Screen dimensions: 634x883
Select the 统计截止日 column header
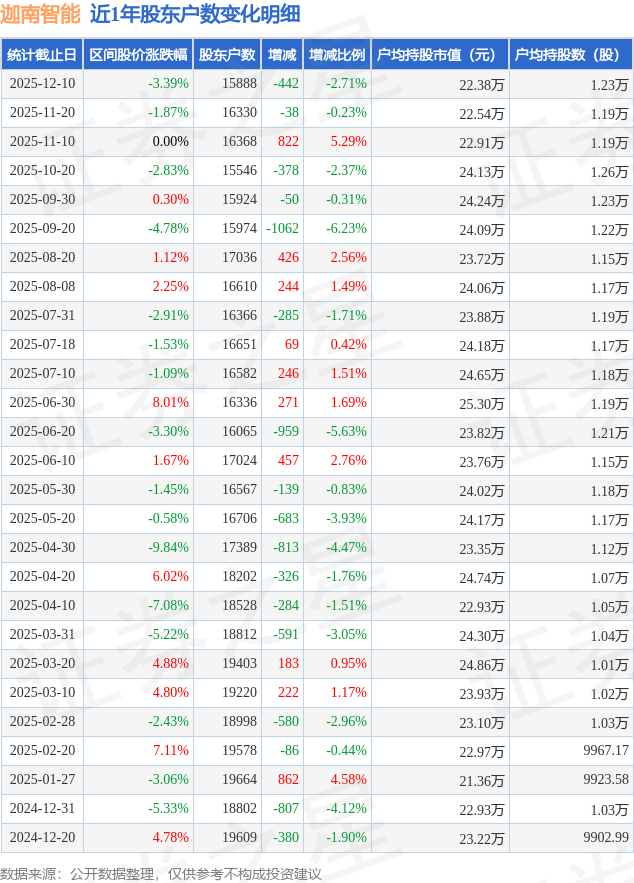click(42, 55)
